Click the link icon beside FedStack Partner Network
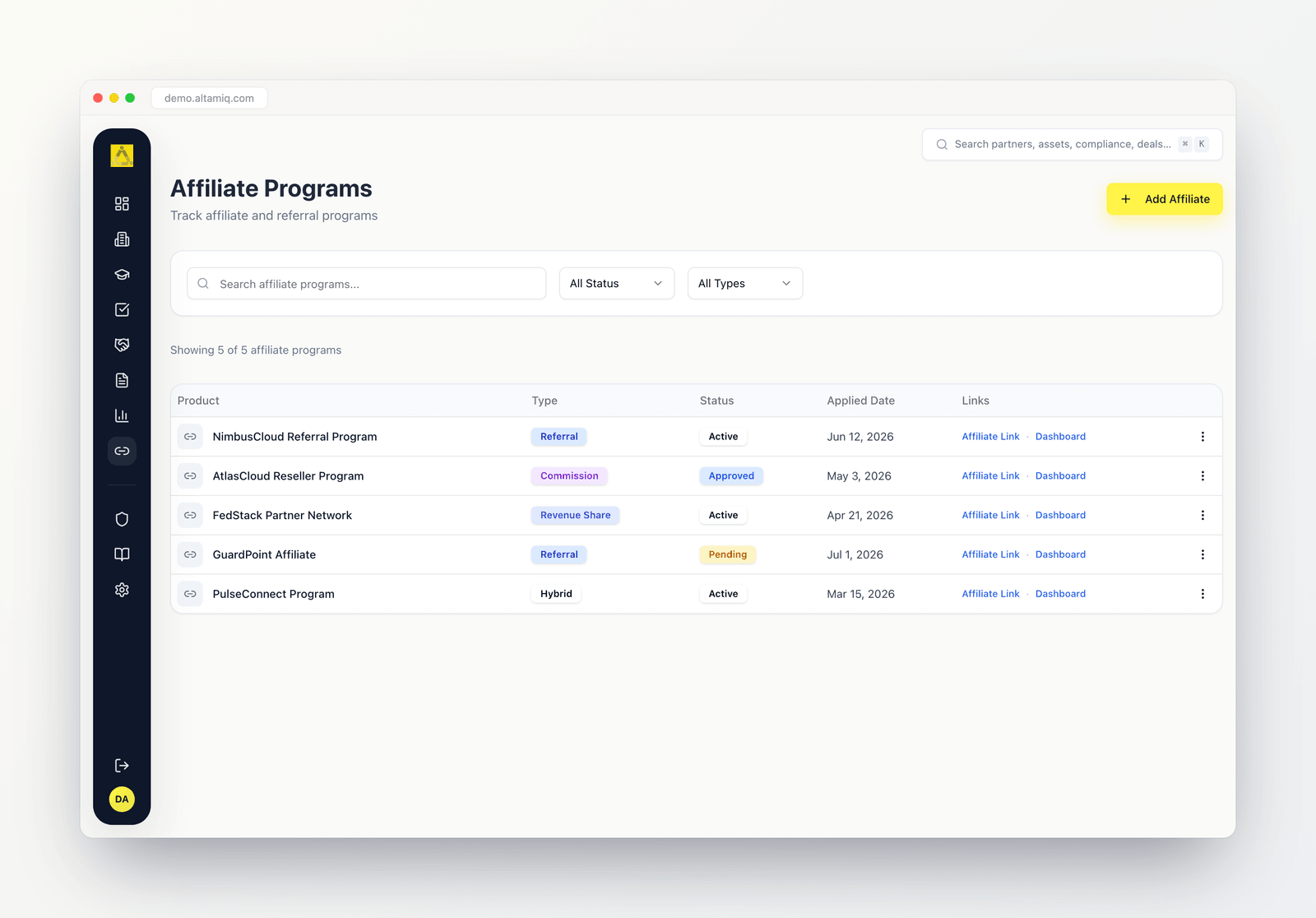 tap(190, 516)
